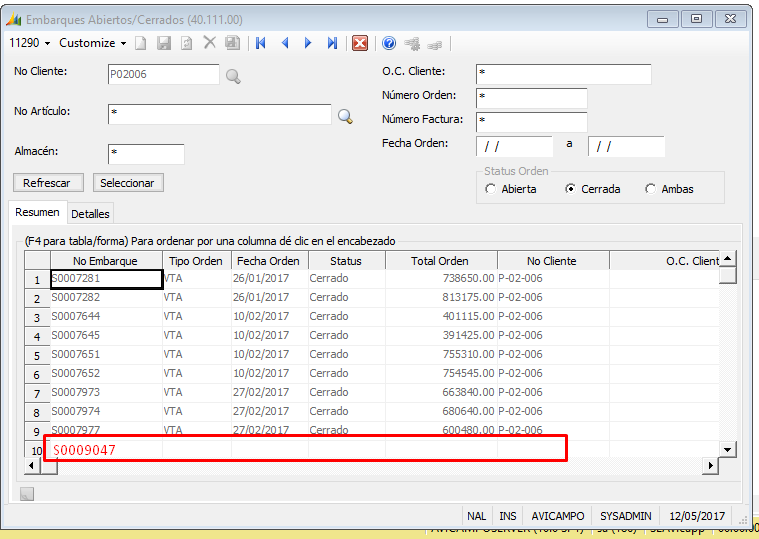Click the New record toolbar icon
This screenshot has height=539, width=759.
[x=141, y=43]
